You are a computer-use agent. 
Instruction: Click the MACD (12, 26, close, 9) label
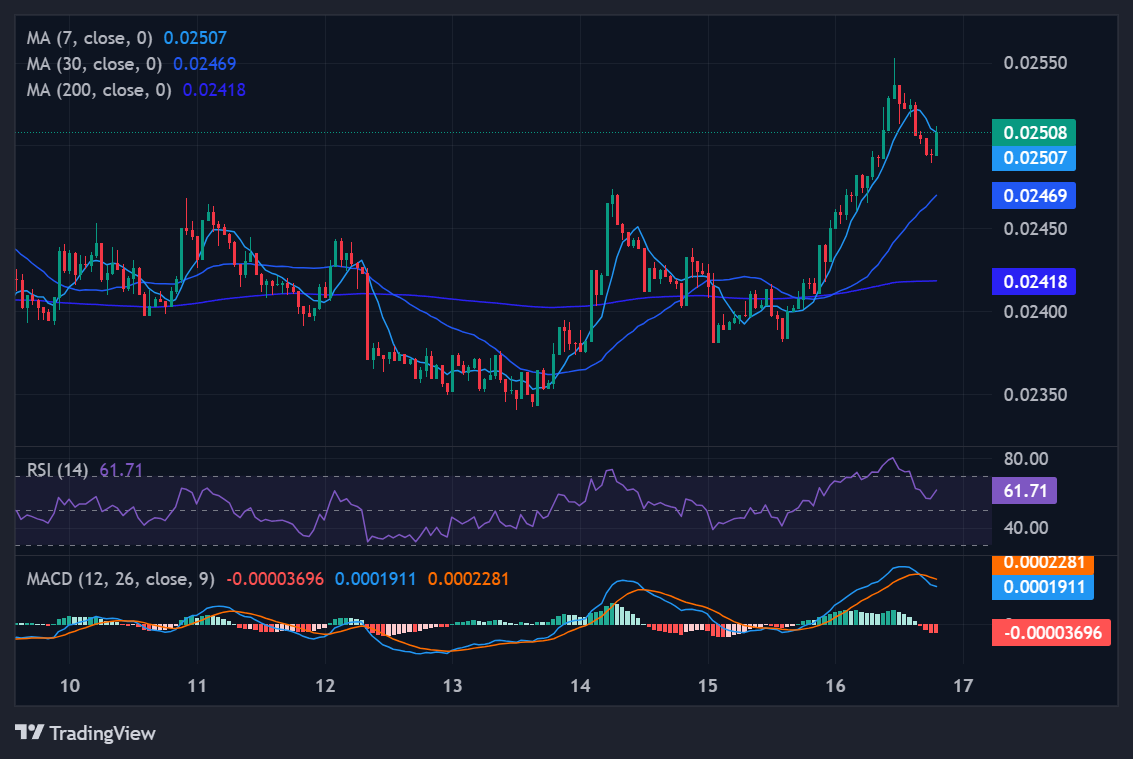(120, 578)
